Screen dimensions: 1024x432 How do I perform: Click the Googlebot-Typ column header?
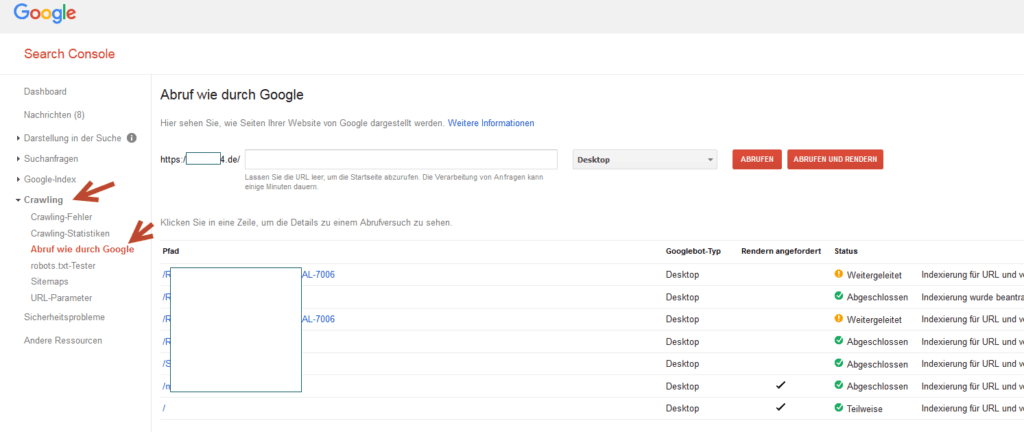point(693,251)
